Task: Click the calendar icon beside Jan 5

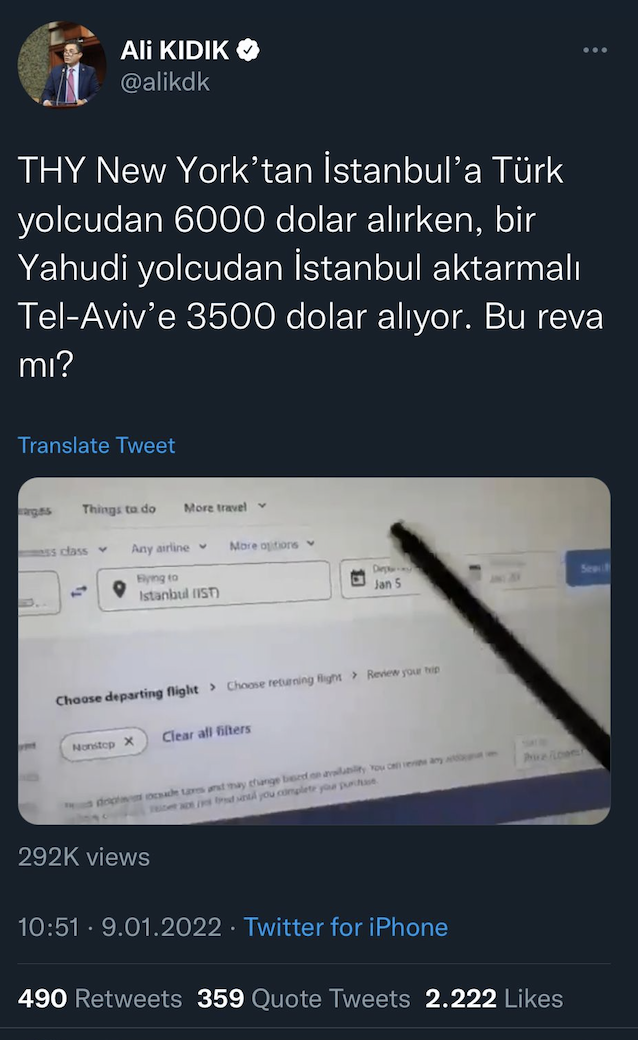Action: [x=358, y=578]
